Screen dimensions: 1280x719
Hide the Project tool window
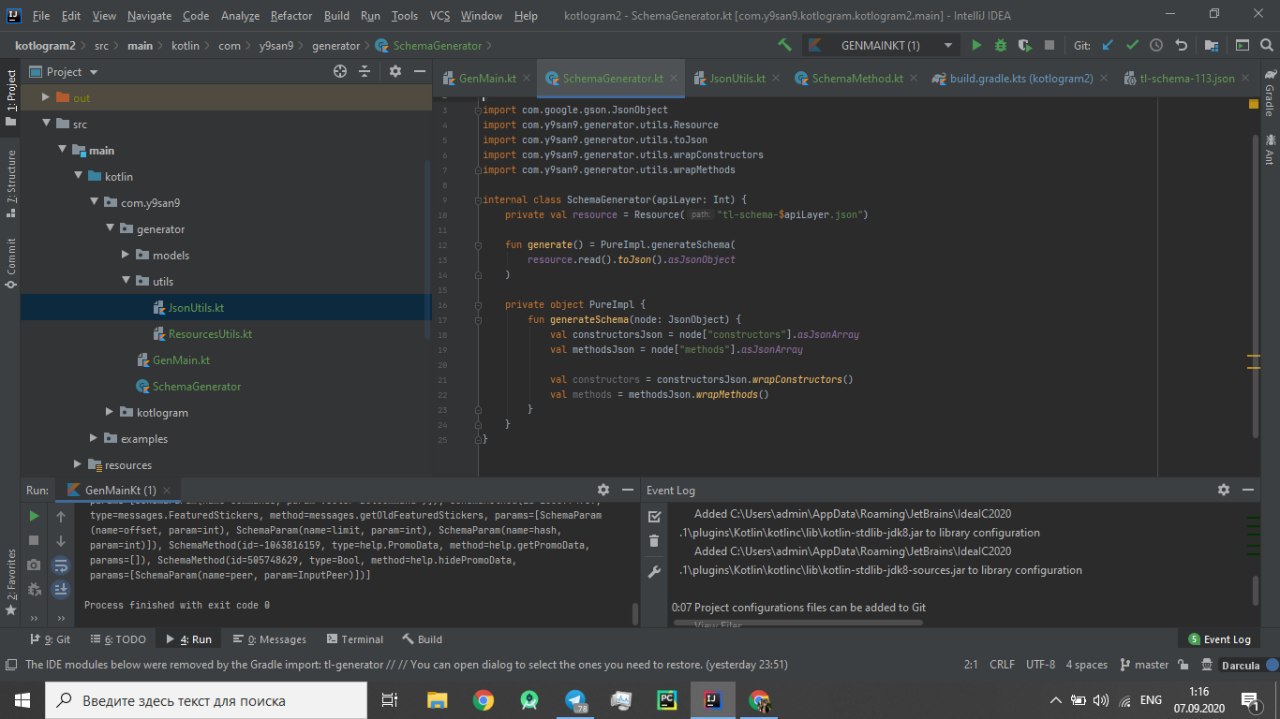pos(419,71)
